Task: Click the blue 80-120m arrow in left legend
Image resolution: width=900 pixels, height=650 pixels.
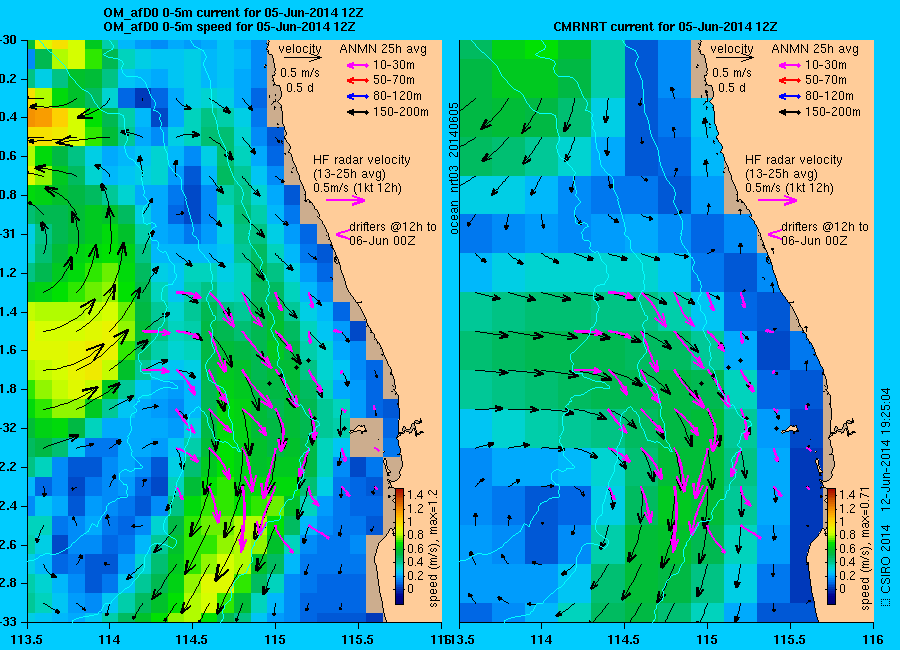Action: pos(358,96)
